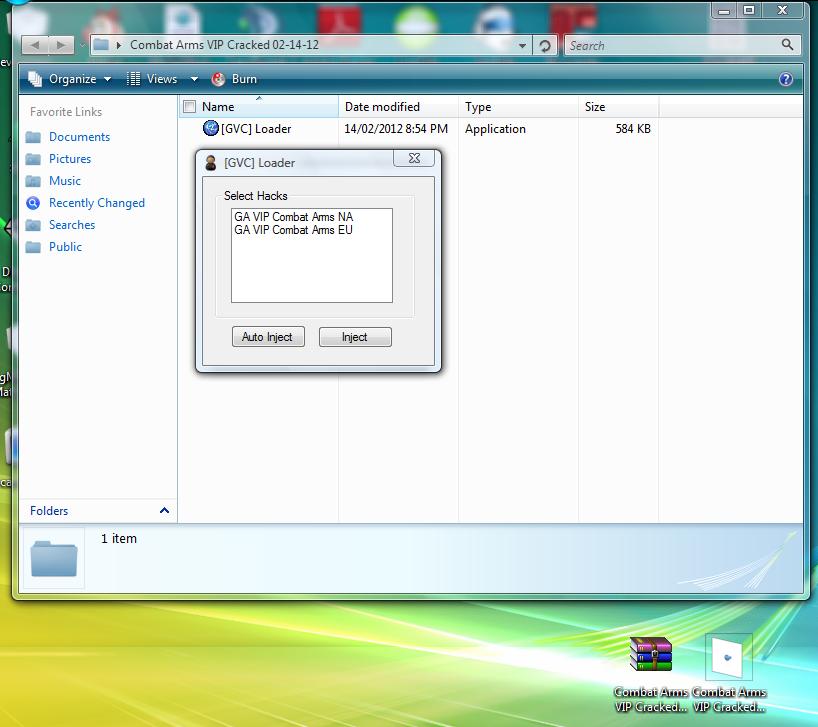The image size is (818, 727).
Task: Click the Burn disc icon
Action: tap(218, 79)
